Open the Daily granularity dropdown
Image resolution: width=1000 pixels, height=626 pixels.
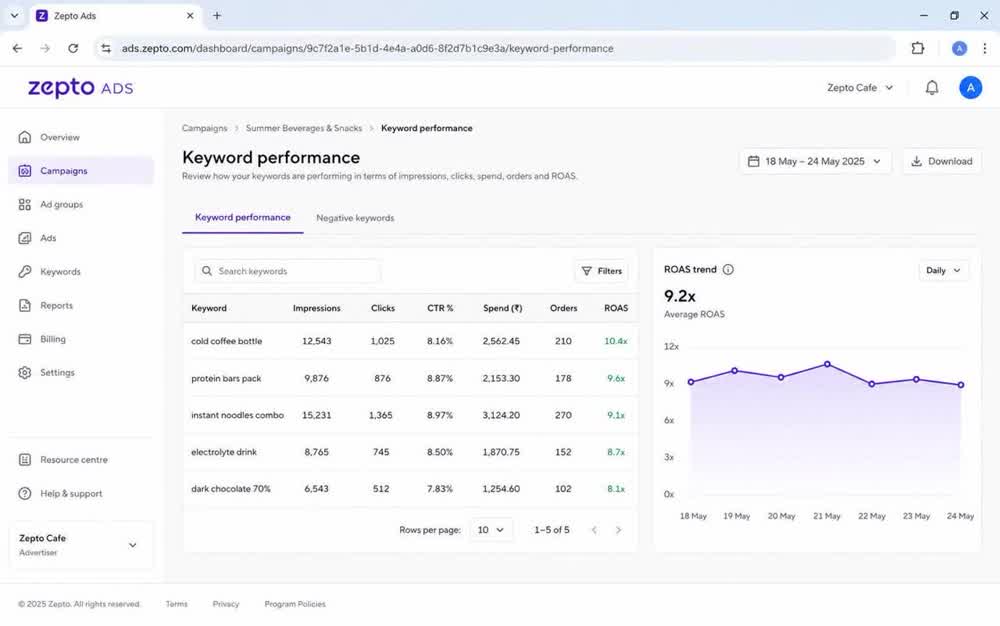coord(943,270)
